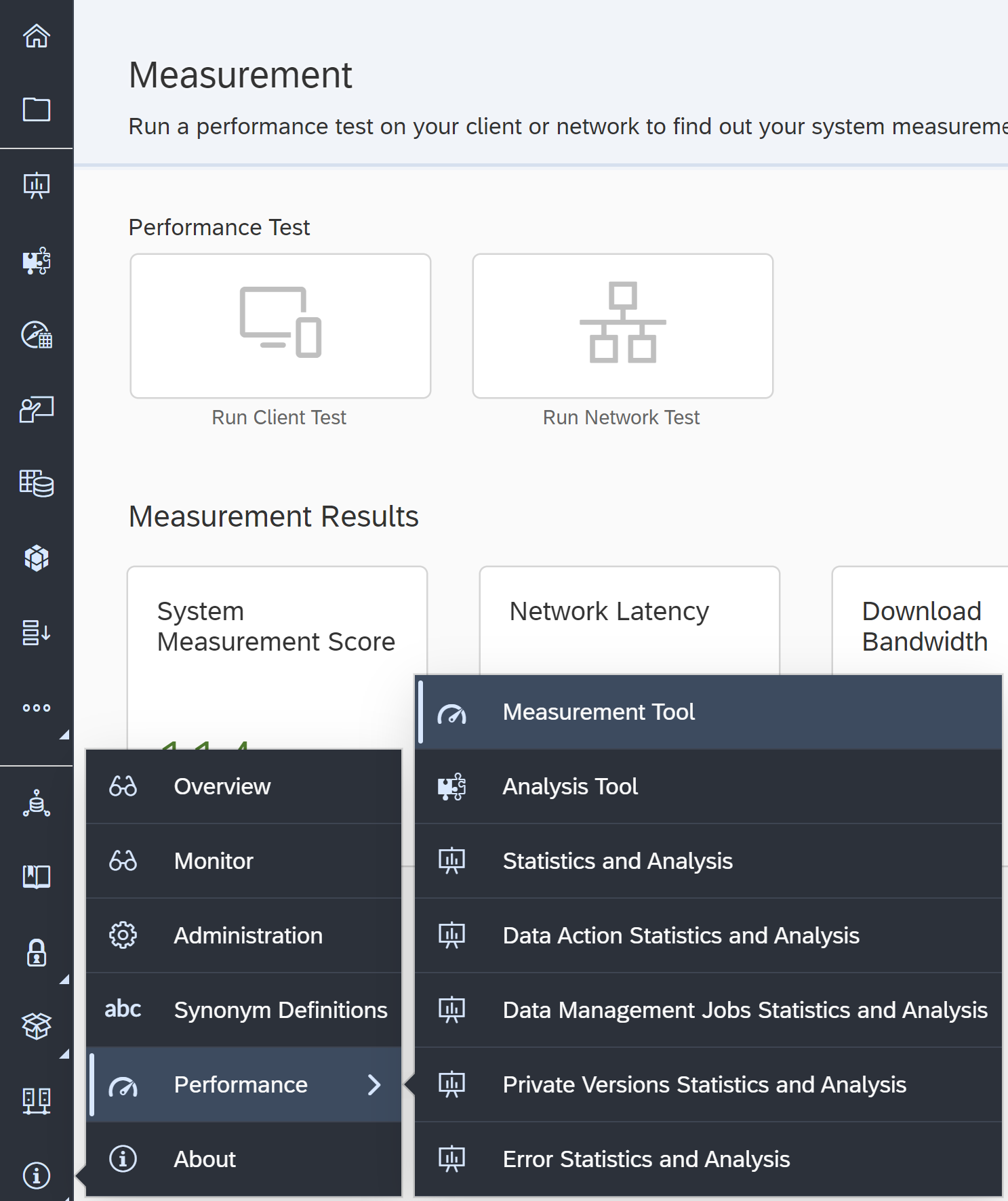Select Performance menu entry
The image size is (1008, 1201).
244,1084
